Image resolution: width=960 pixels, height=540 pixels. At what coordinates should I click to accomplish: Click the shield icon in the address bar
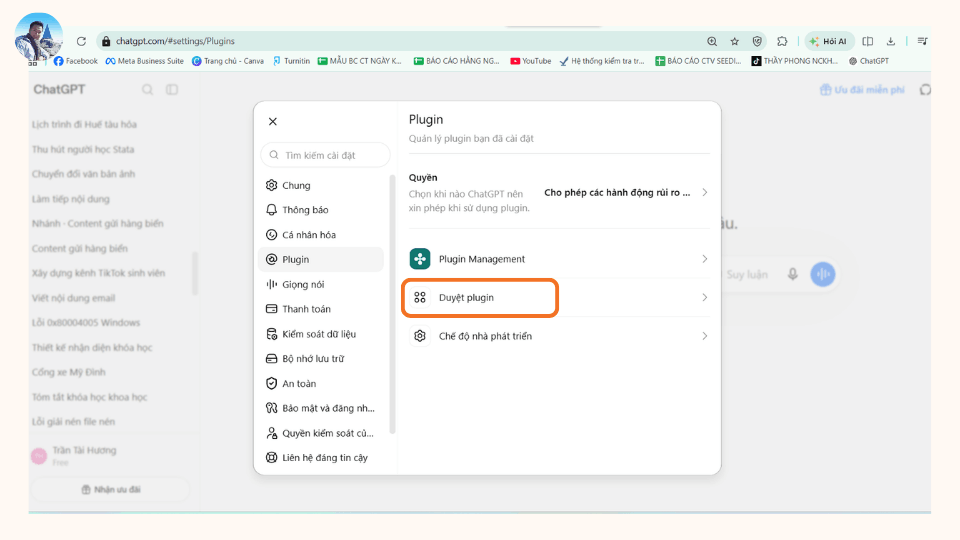tap(757, 41)
